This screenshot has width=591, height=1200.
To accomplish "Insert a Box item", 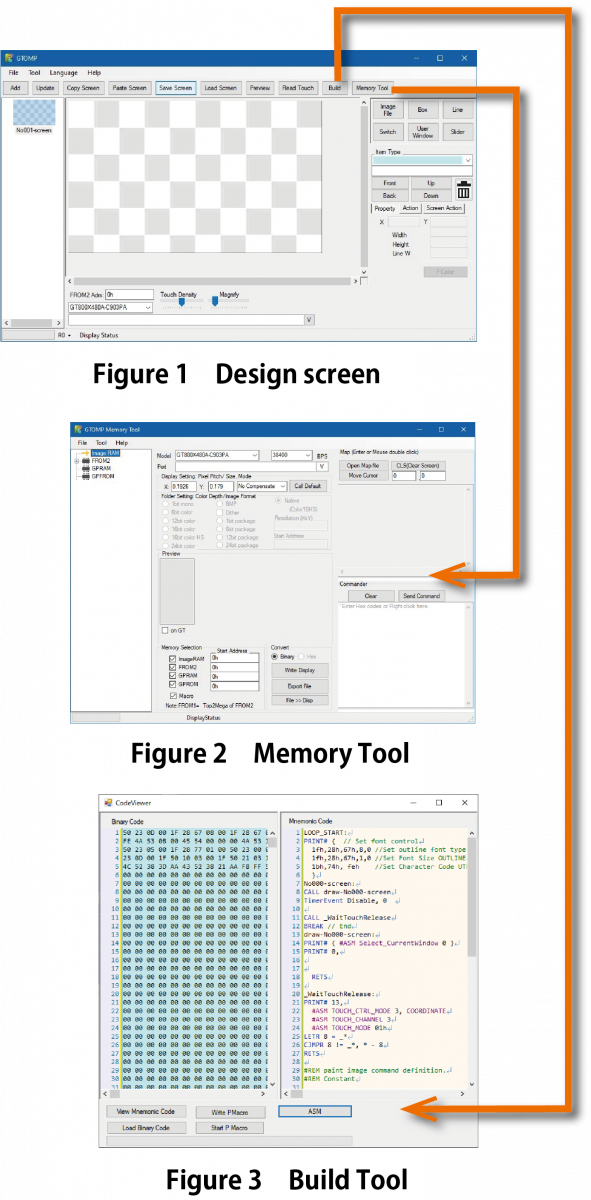I will pyautogui.click(x=423, y=110).
